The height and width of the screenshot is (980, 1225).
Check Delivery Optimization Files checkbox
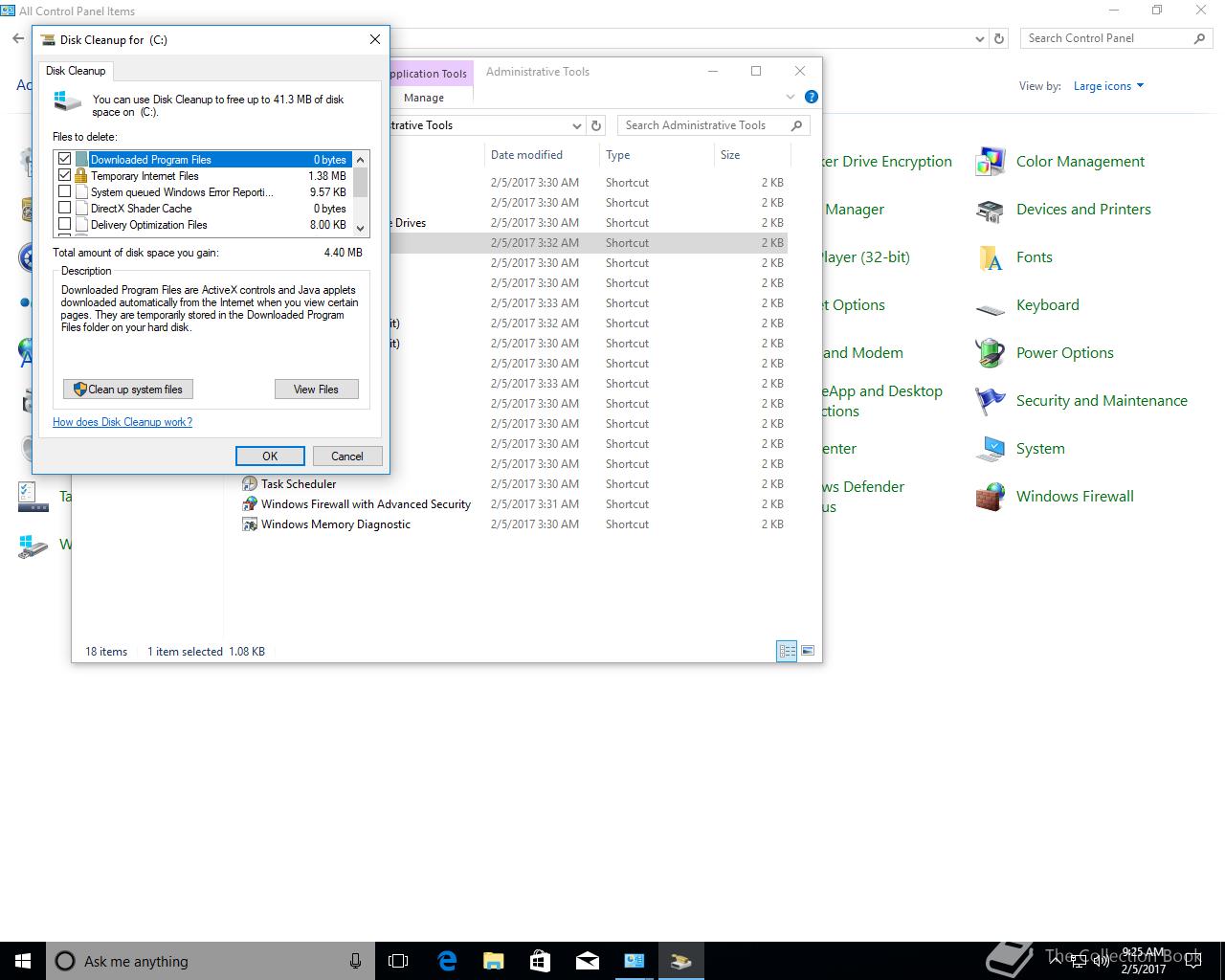click(65, 224)
